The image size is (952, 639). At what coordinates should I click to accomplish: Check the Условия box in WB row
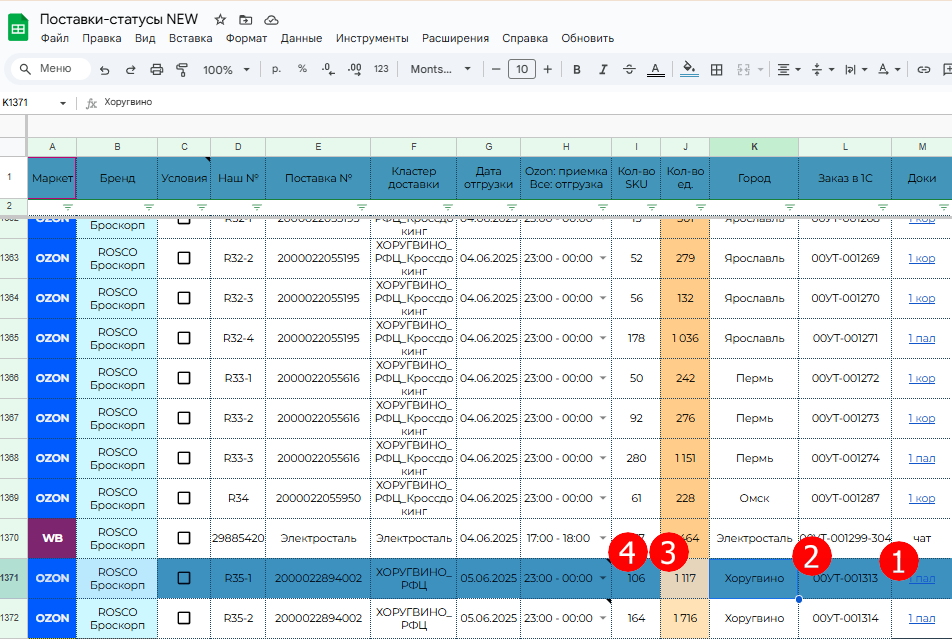(x=184, y=538)
